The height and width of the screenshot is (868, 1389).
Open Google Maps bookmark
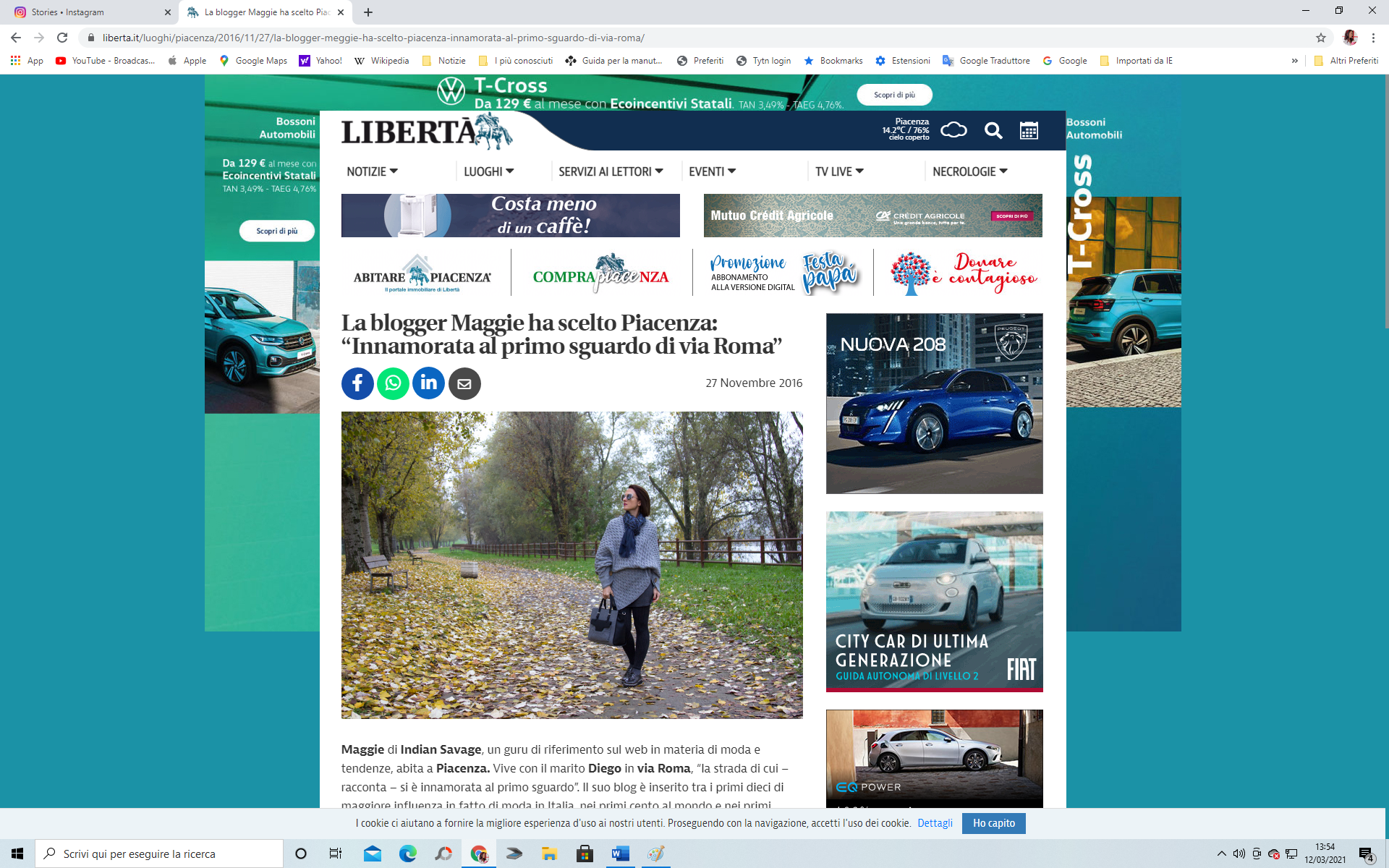pos(253,61)
